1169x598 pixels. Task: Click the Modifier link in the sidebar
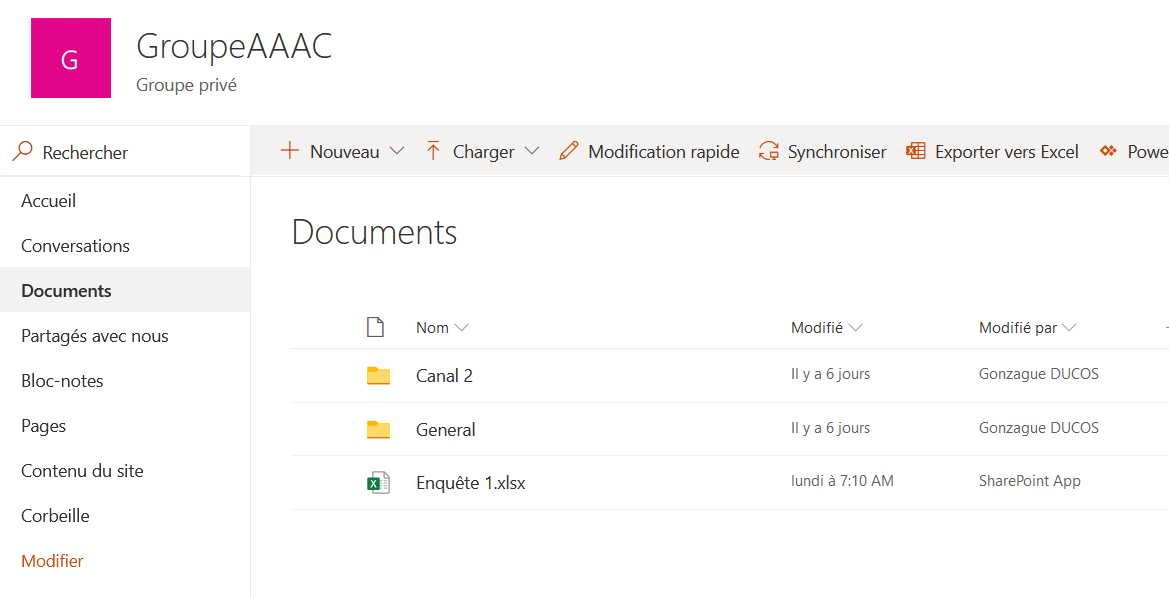coord(52,561)
